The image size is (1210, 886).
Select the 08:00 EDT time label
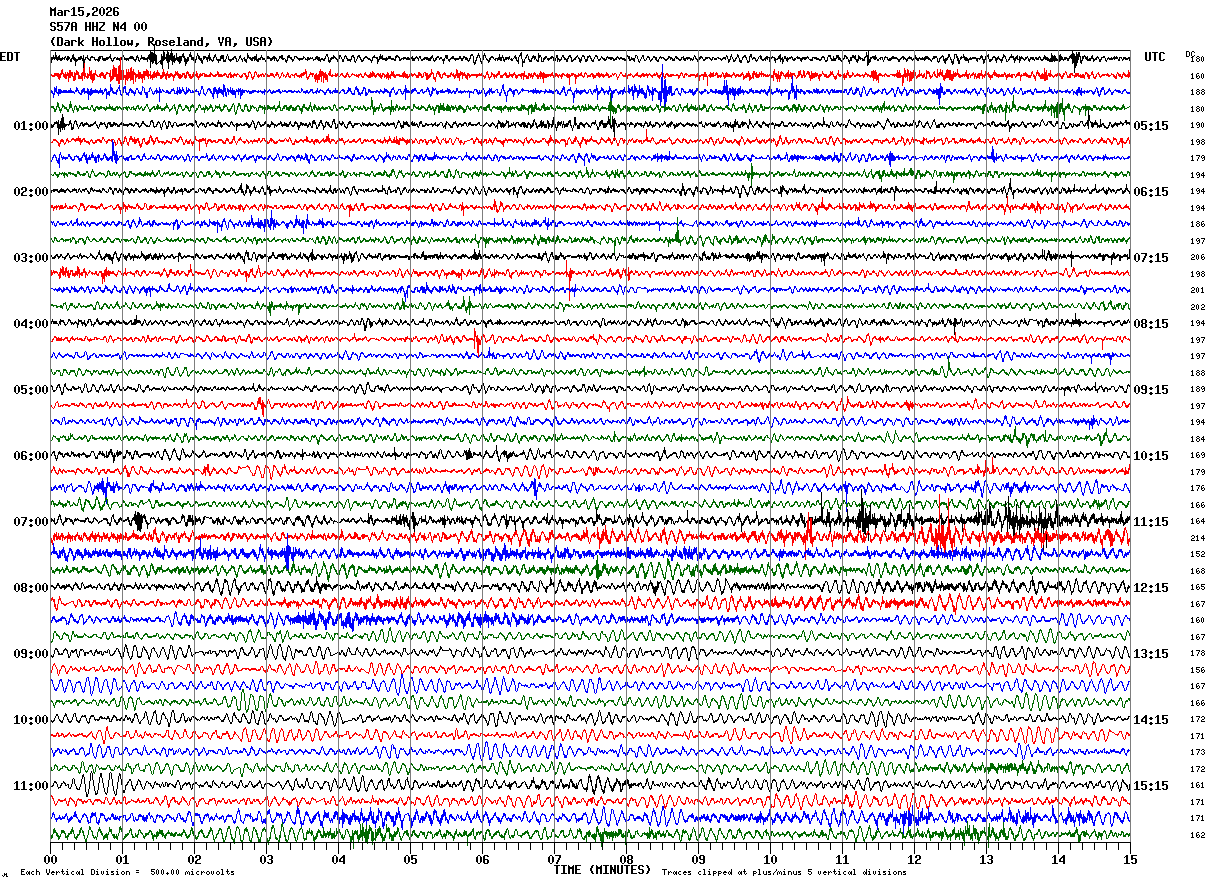(x=31, y=588)
